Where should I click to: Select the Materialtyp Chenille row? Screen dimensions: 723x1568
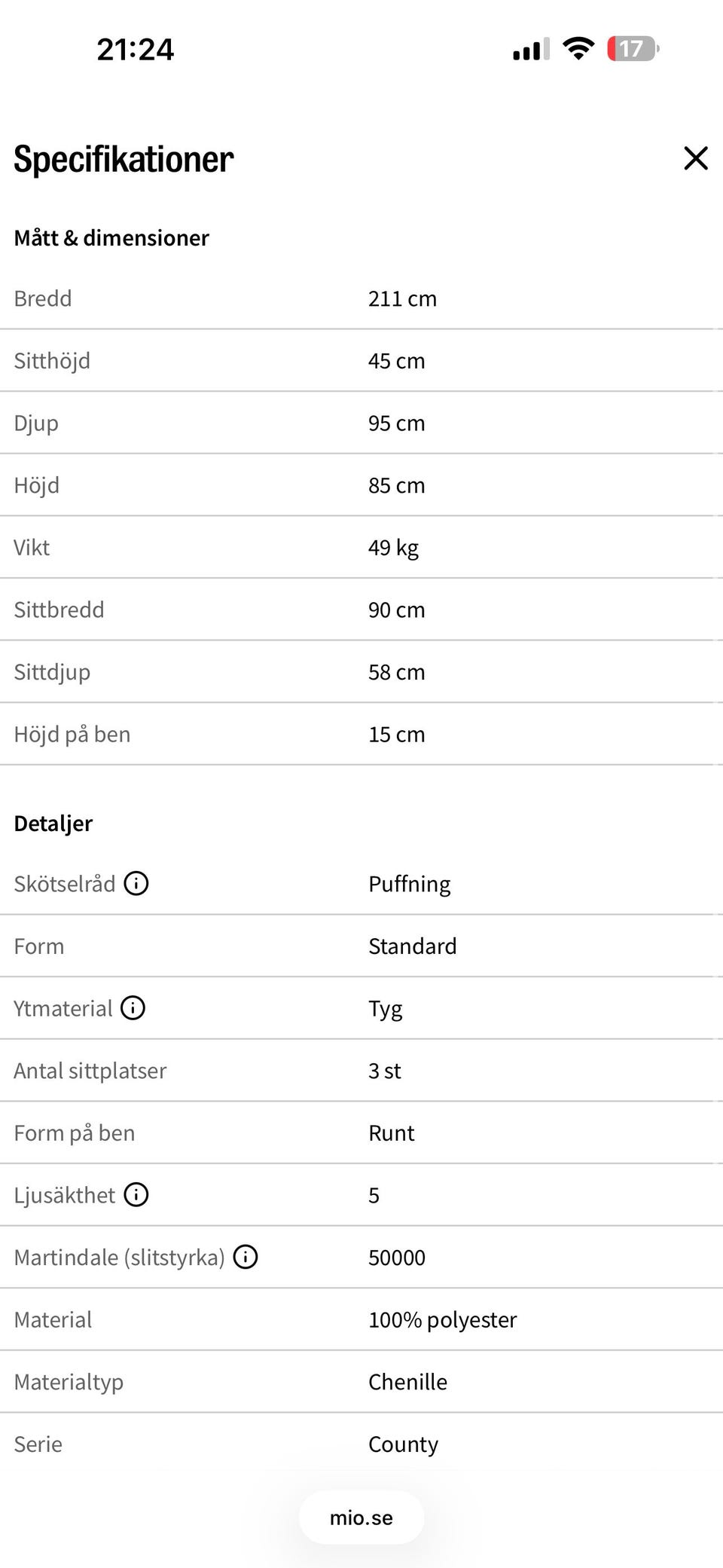(x=361, y=1382)
